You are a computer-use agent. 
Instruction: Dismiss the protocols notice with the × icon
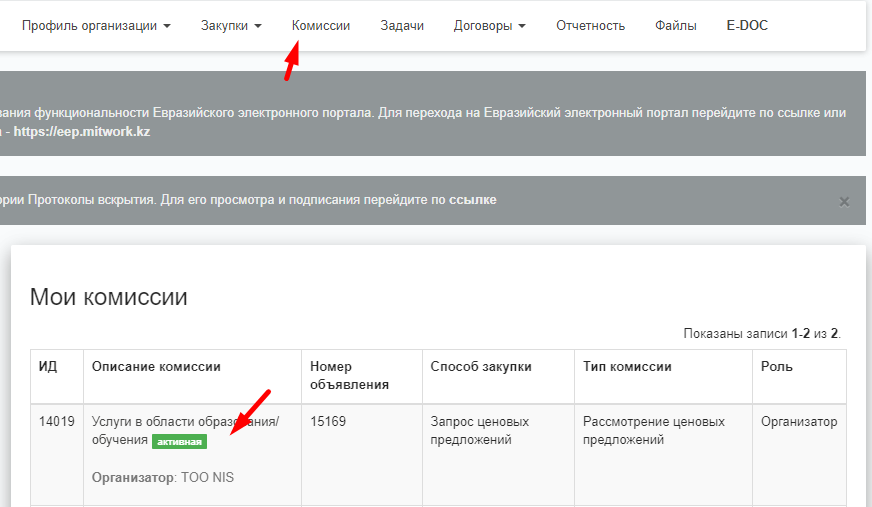click(x=844, y=201)
